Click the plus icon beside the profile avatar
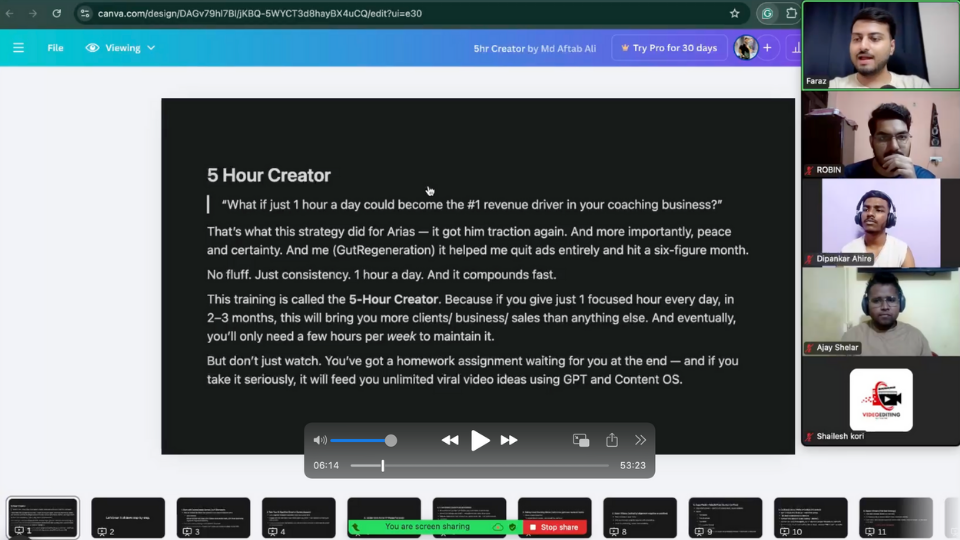The width and height of the screenshot is (960, 540). (x=768, y=48)
